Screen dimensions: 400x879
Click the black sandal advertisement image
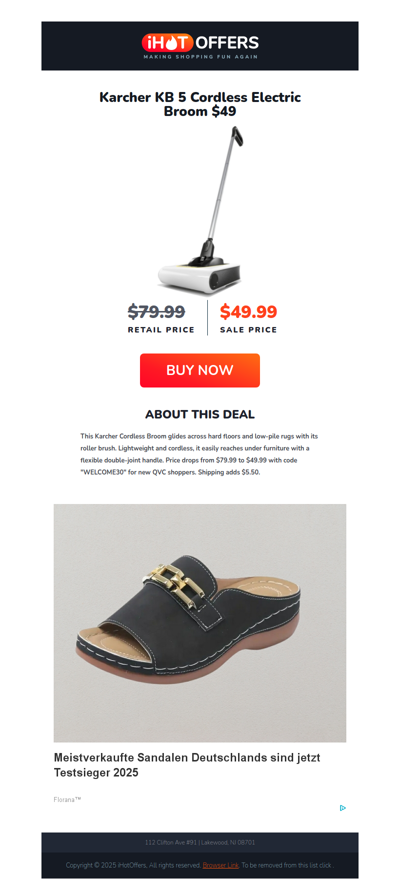(x=200, y=623)
